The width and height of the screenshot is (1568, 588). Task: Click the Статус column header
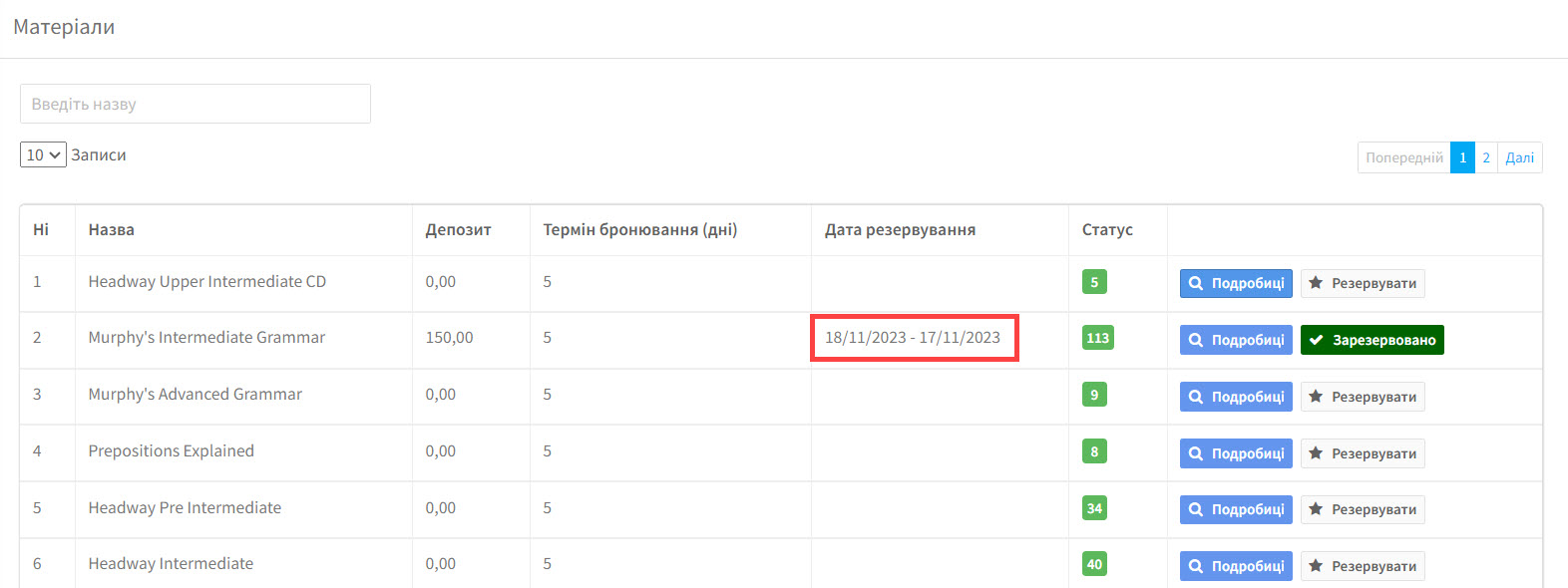(x=1107, y=230)
